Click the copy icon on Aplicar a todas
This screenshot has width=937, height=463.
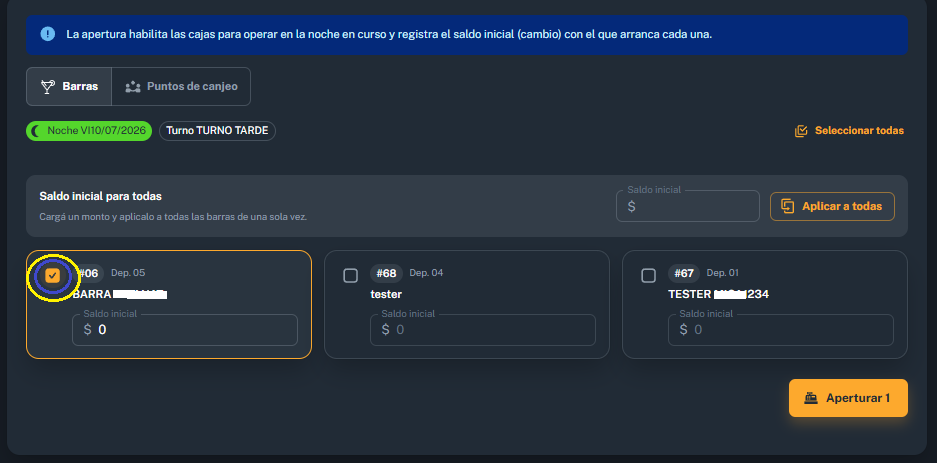tap(788, 207)
